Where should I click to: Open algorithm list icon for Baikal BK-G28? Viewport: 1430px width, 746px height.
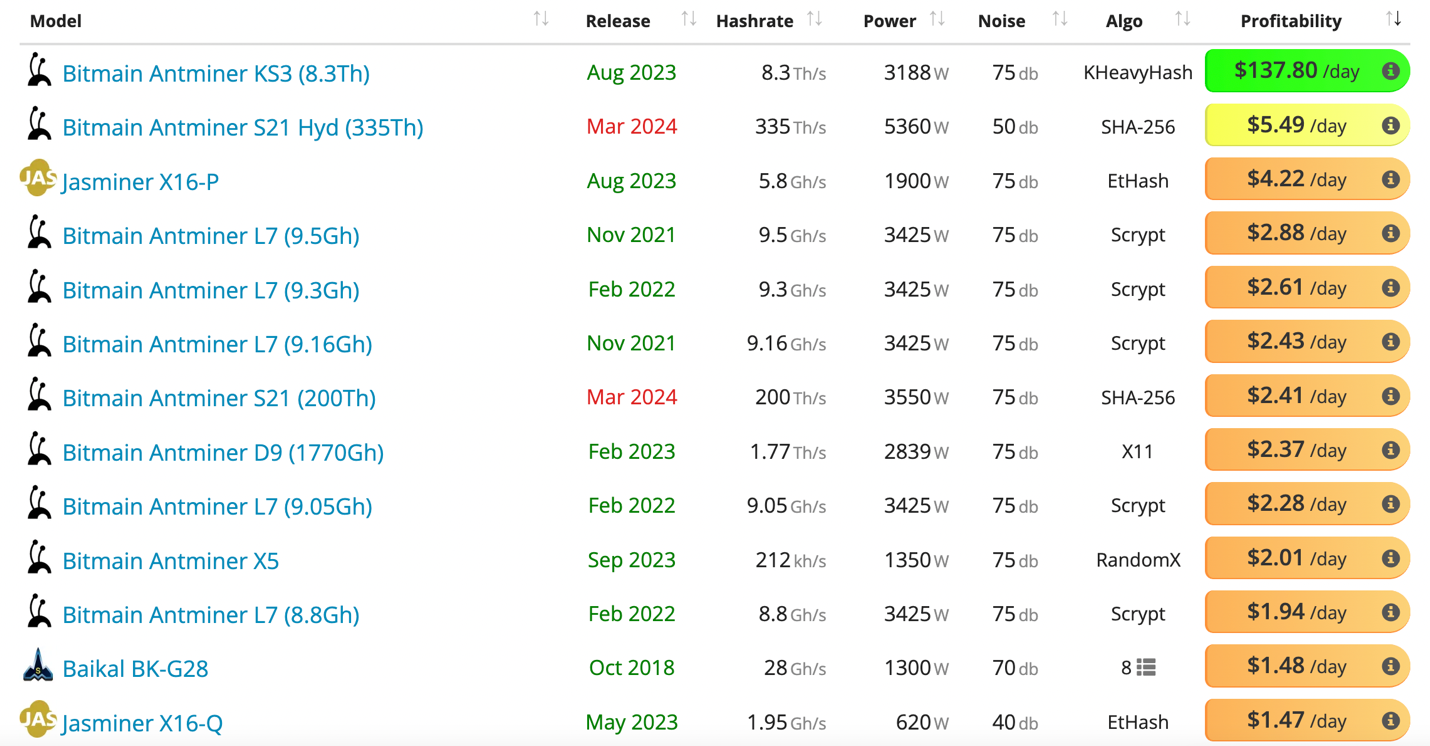[x=1146, y=668]
